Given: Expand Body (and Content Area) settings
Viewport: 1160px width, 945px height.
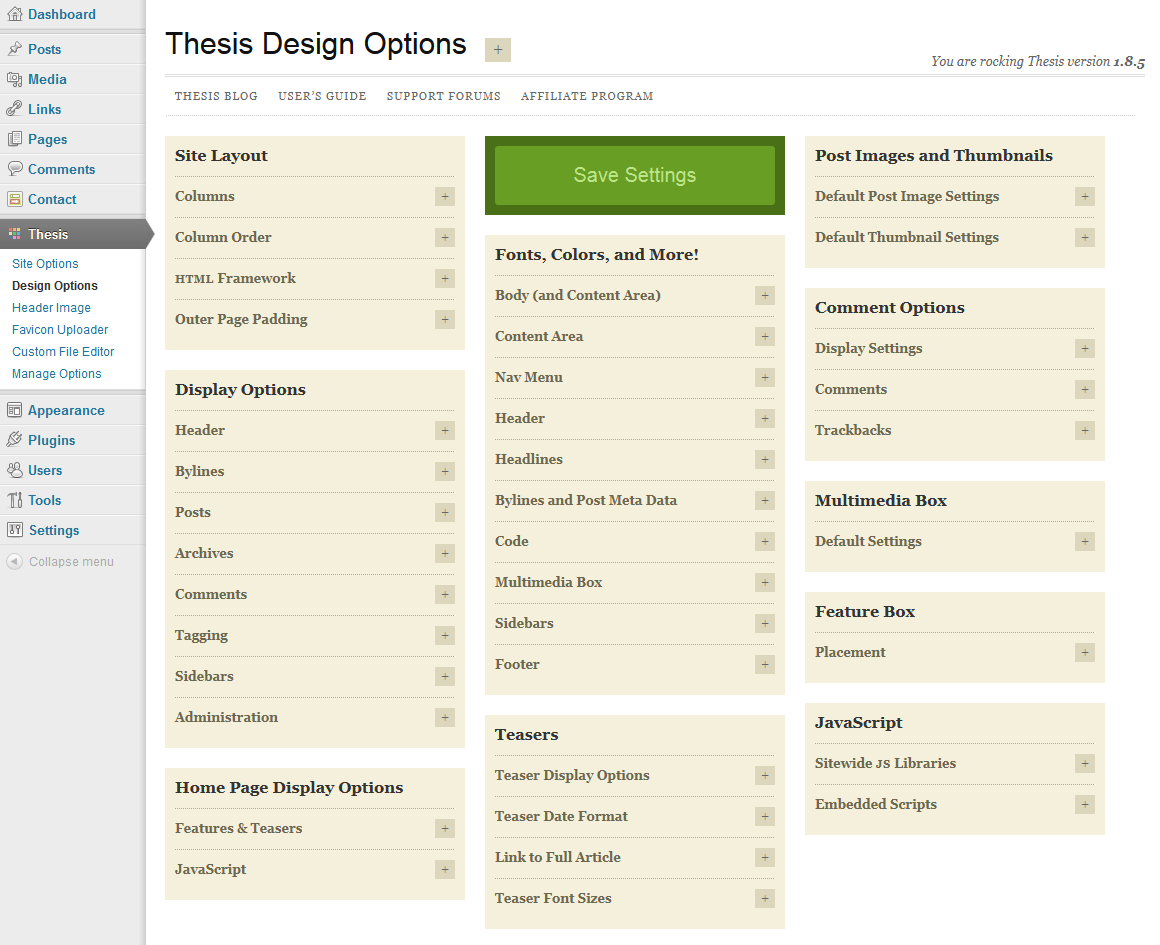Looking at the screenshot, I should pos(765,296).
